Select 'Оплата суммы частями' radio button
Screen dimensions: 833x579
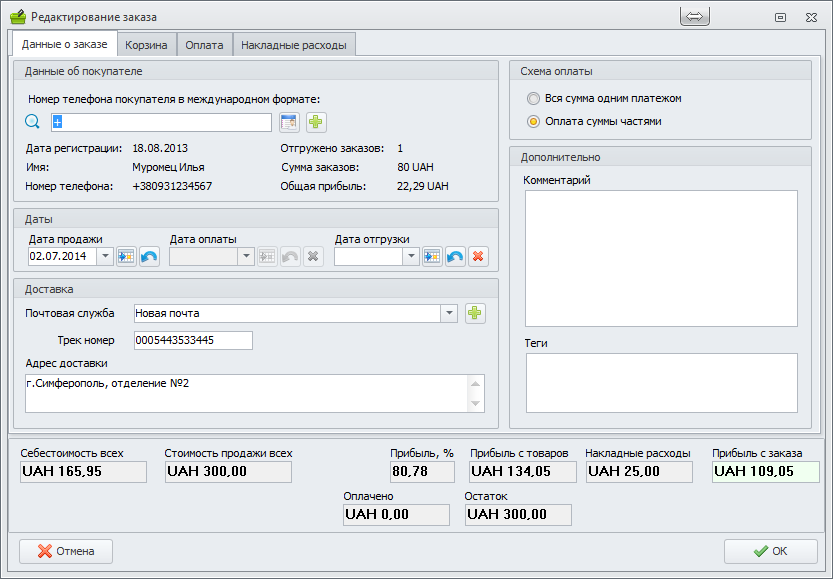[x=534, y=121]
